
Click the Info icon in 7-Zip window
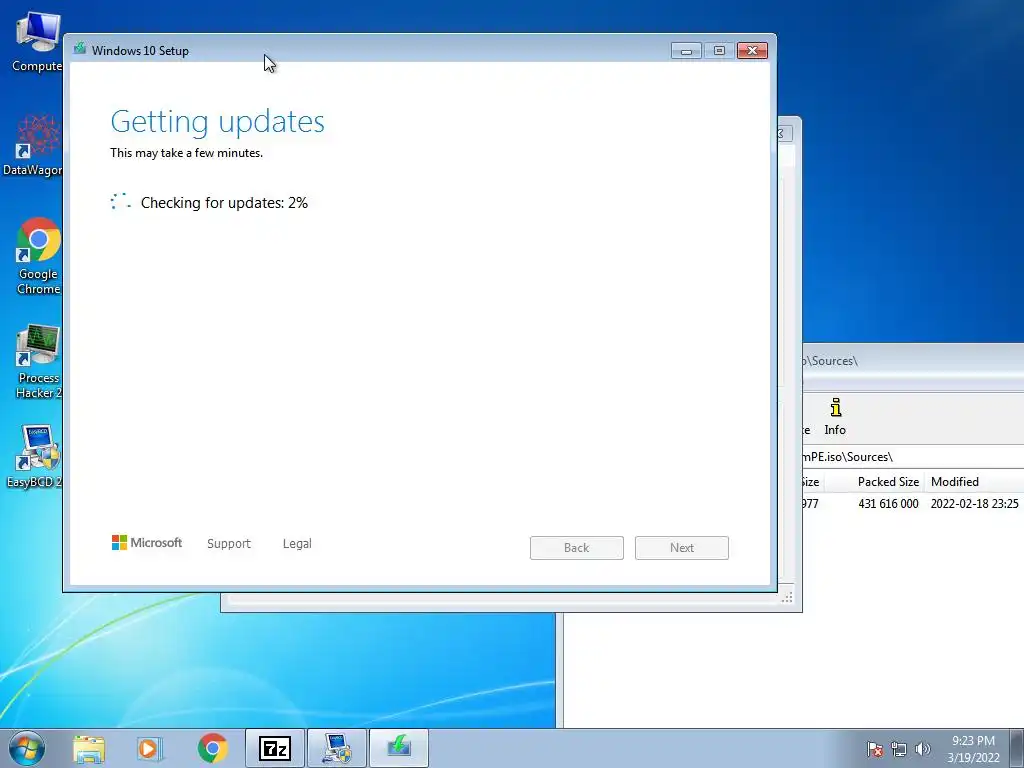pos(835,417)
